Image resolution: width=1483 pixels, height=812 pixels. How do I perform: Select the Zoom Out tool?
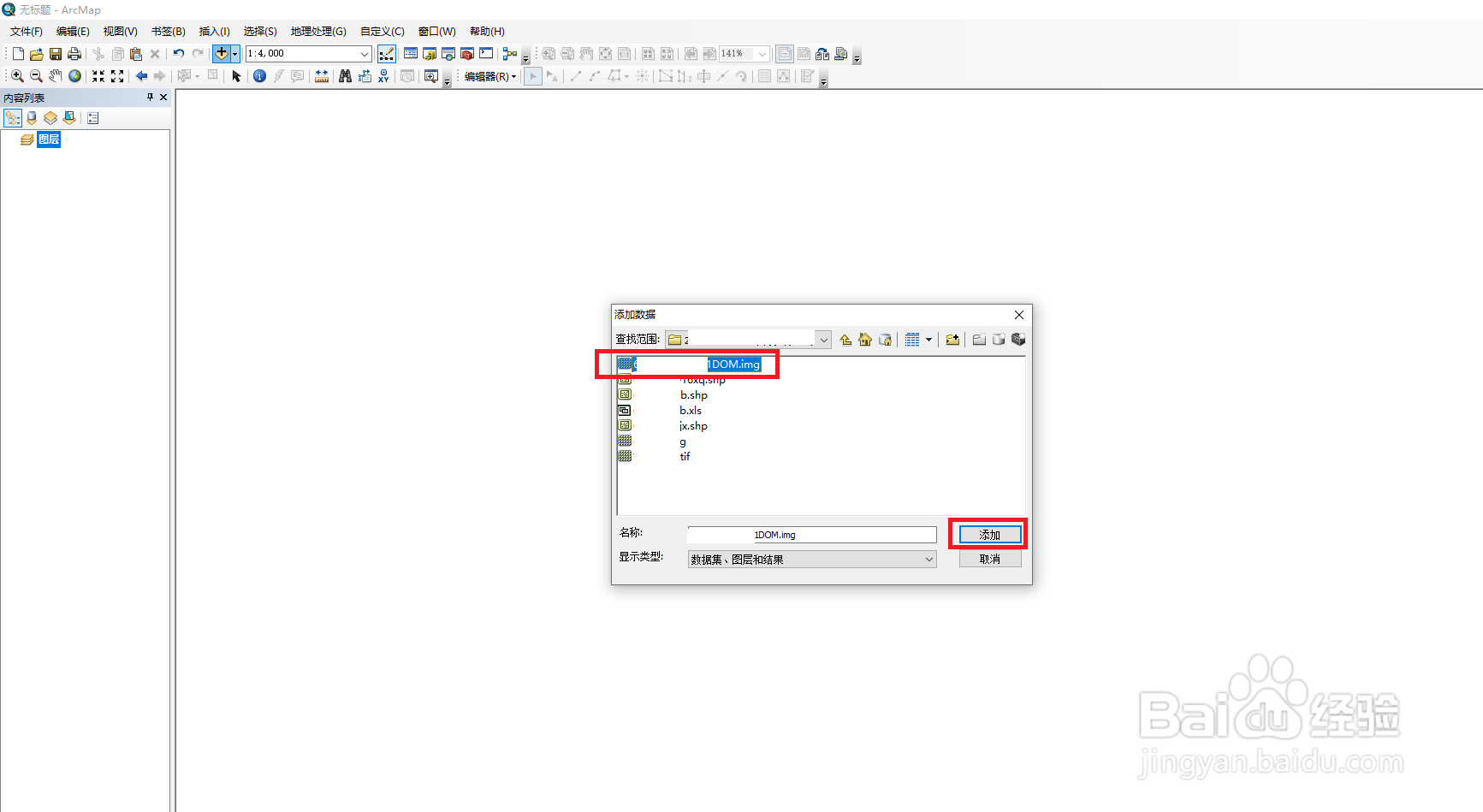click(36, 76)
